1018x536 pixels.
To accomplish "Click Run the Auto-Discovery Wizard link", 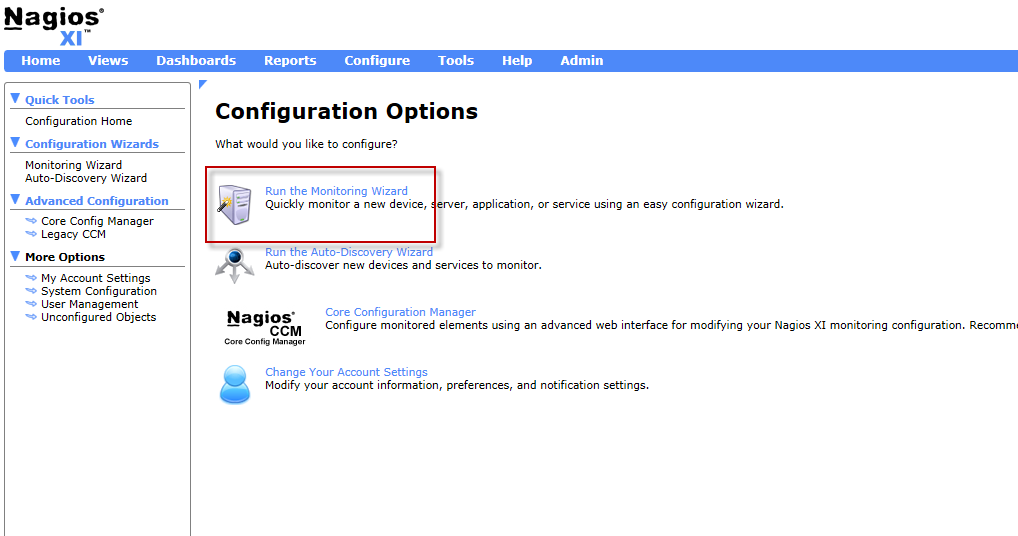I will [349, 252].
